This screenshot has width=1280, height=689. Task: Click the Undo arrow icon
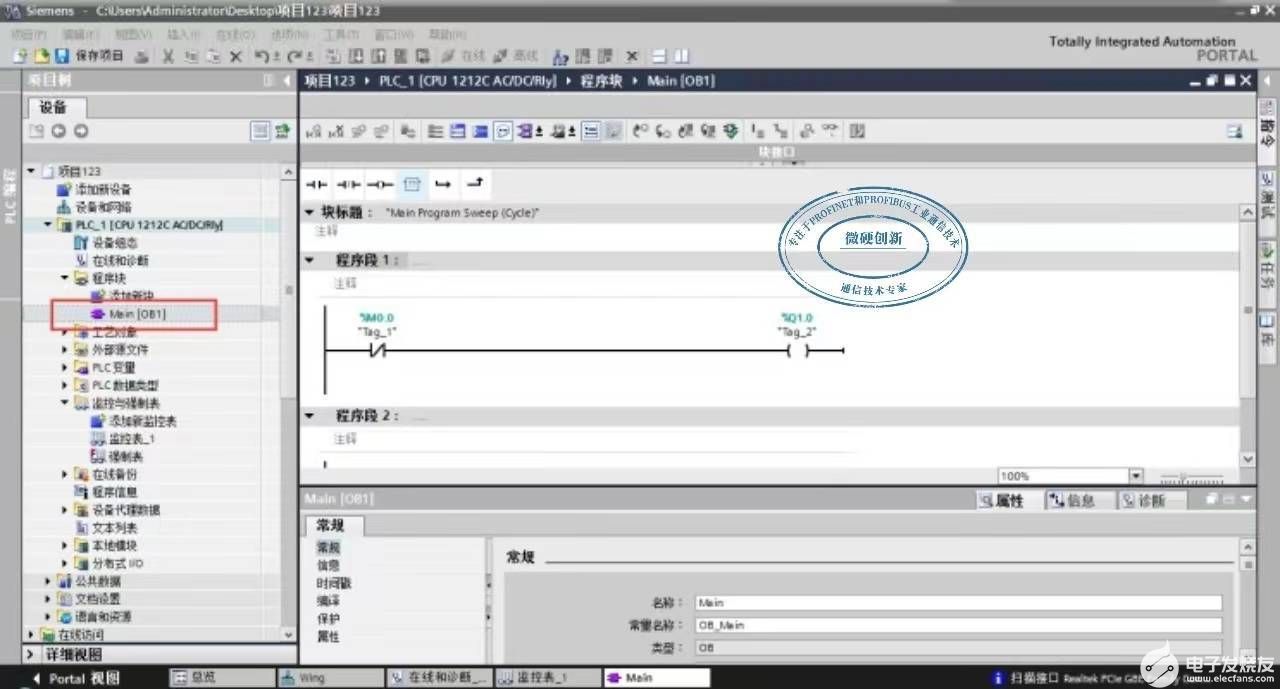[x=262, y=56]
